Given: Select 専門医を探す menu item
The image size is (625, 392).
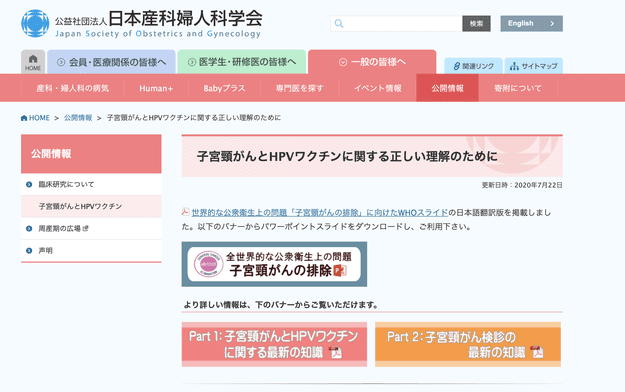Looking at the screenshot, I should click(x=300, y=88).
